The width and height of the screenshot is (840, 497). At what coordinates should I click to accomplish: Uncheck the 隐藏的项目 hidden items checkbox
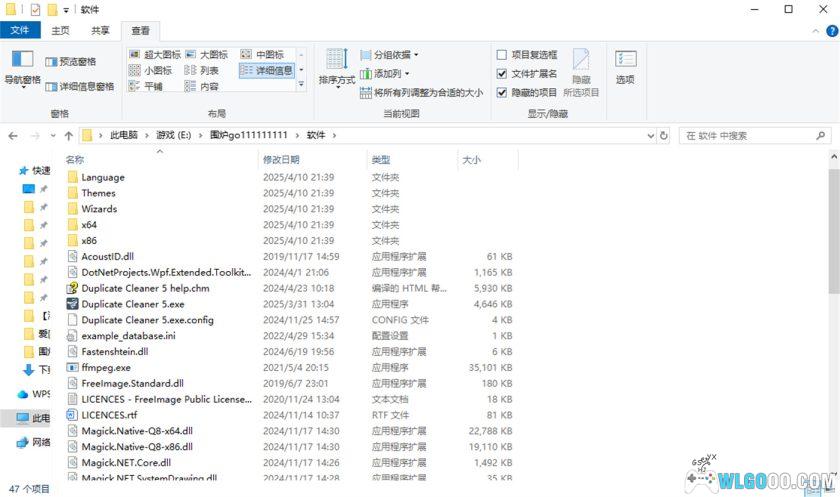(x=502, y=92)
